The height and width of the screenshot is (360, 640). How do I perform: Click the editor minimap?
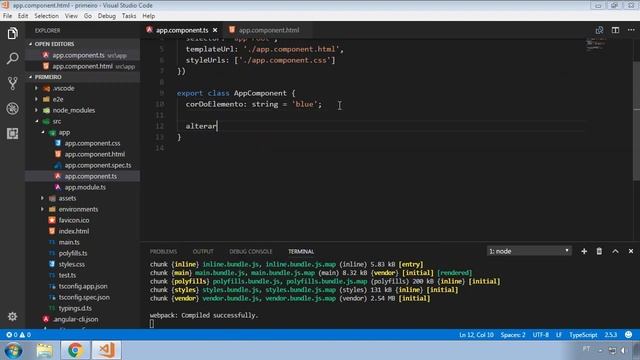(x=596, y=44)
